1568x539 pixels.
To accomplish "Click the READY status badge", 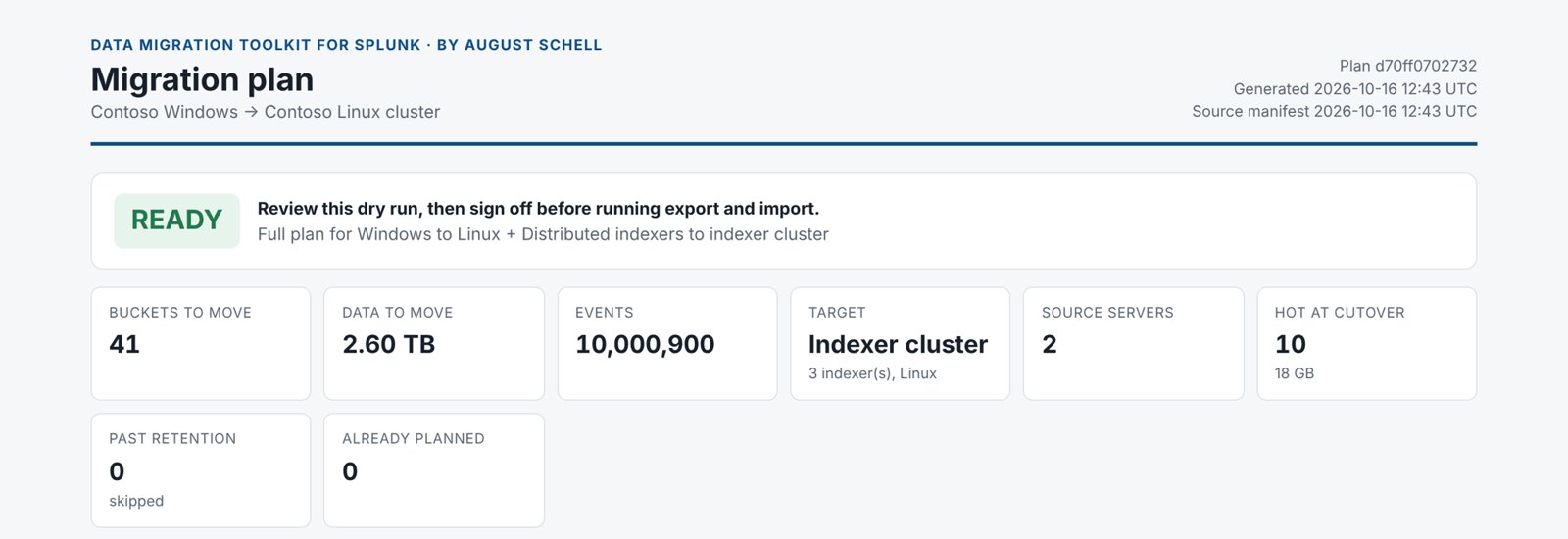I will click(x=176, y=220).
